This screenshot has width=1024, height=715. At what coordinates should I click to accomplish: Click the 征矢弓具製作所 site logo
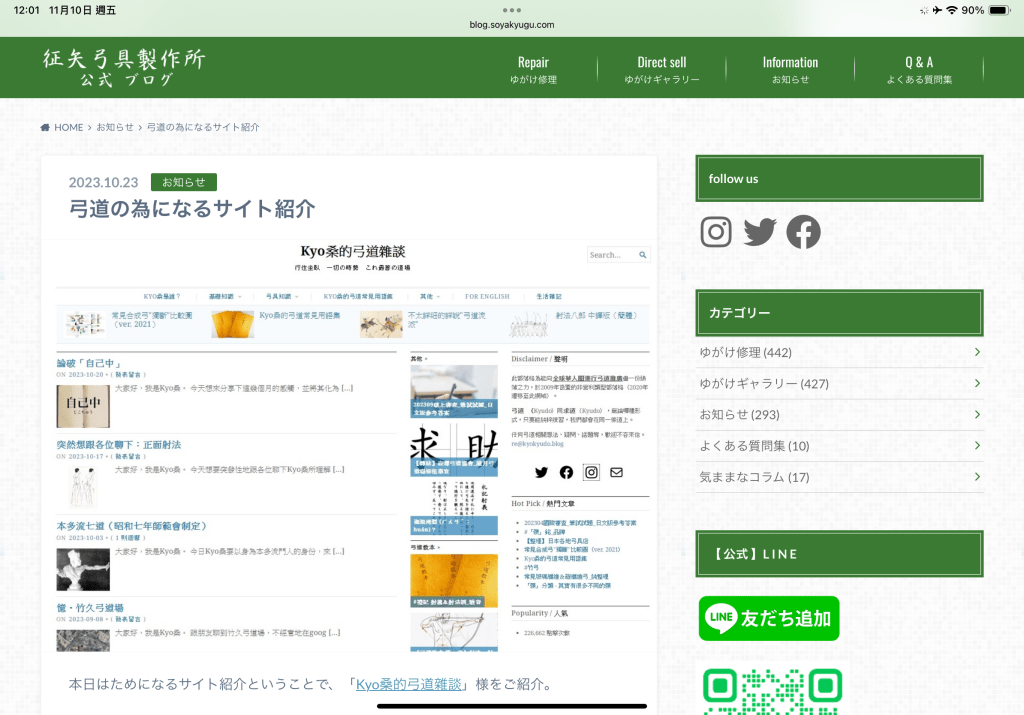click(x=124, y=68)
